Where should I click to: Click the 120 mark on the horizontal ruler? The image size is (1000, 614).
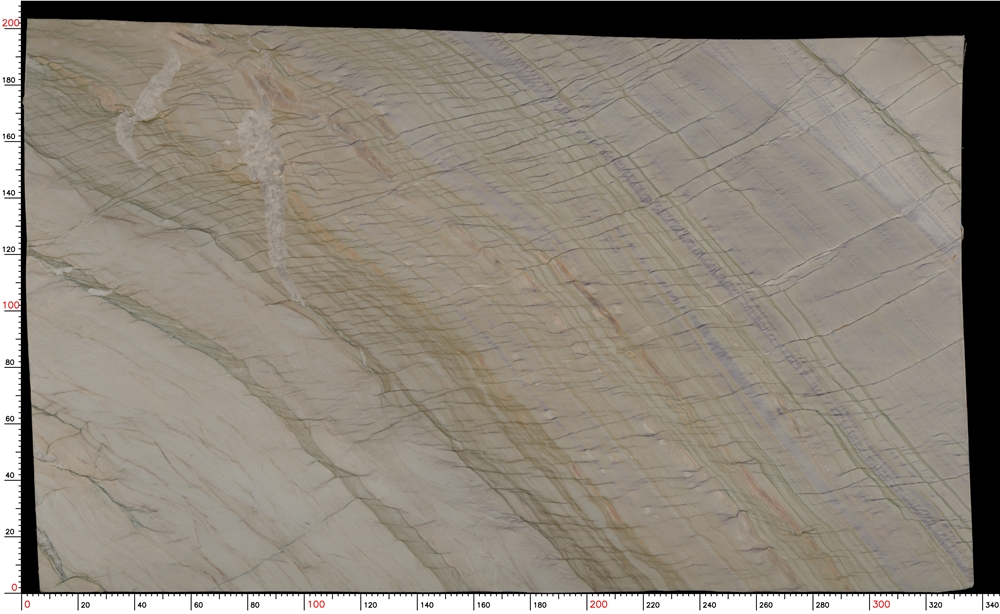coord(370,605)
